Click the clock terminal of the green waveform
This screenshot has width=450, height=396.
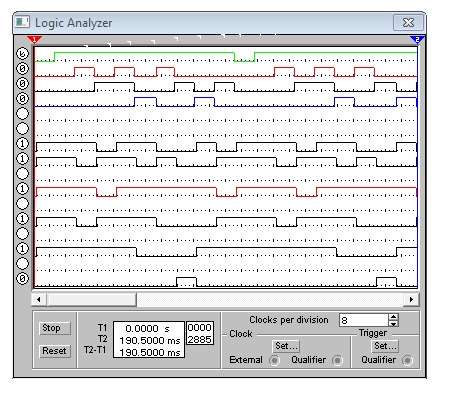pos(22,54)
